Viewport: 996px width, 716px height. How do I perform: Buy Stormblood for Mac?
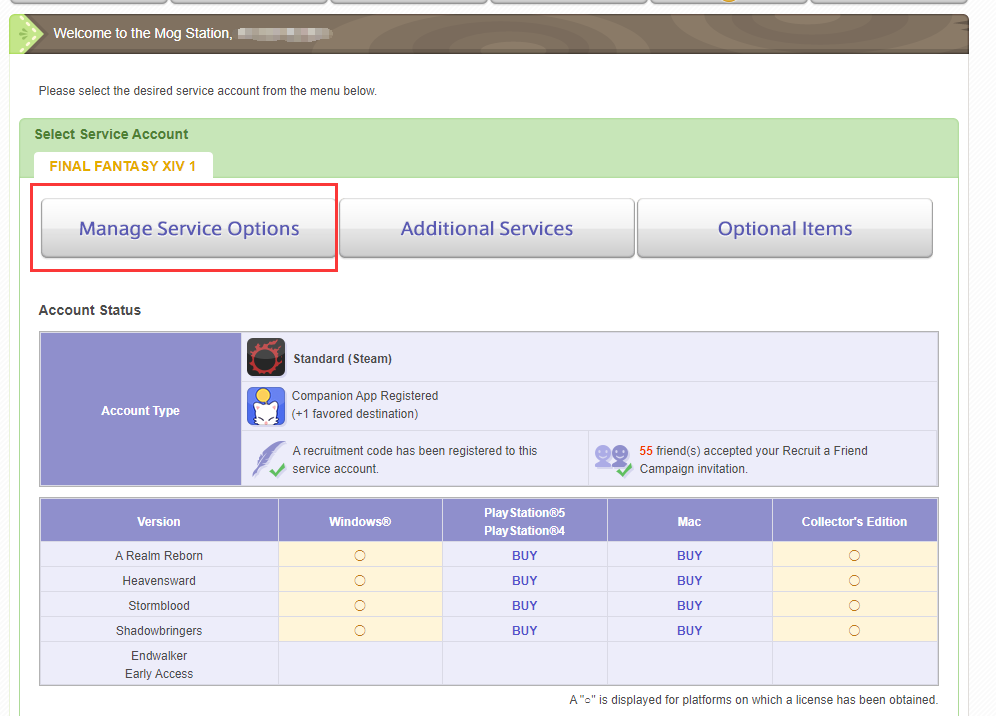click(x=689, y=605)
